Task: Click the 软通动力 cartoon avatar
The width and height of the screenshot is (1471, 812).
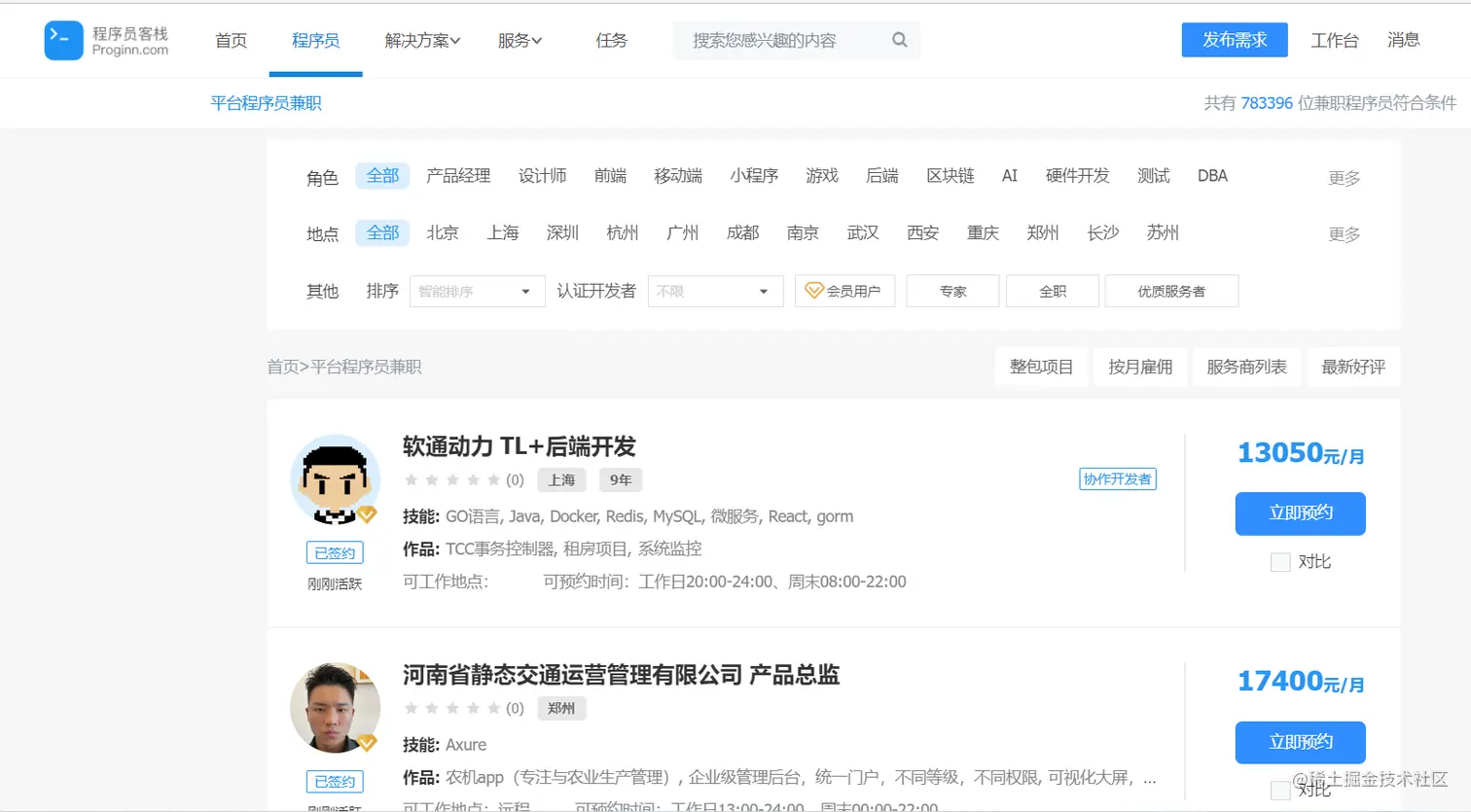Action: (x=335, y=479)
